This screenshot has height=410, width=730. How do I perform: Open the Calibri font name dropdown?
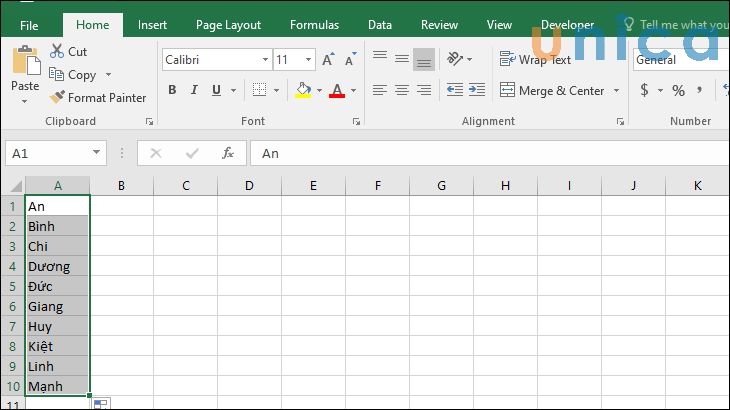click(x=264, y=60)
